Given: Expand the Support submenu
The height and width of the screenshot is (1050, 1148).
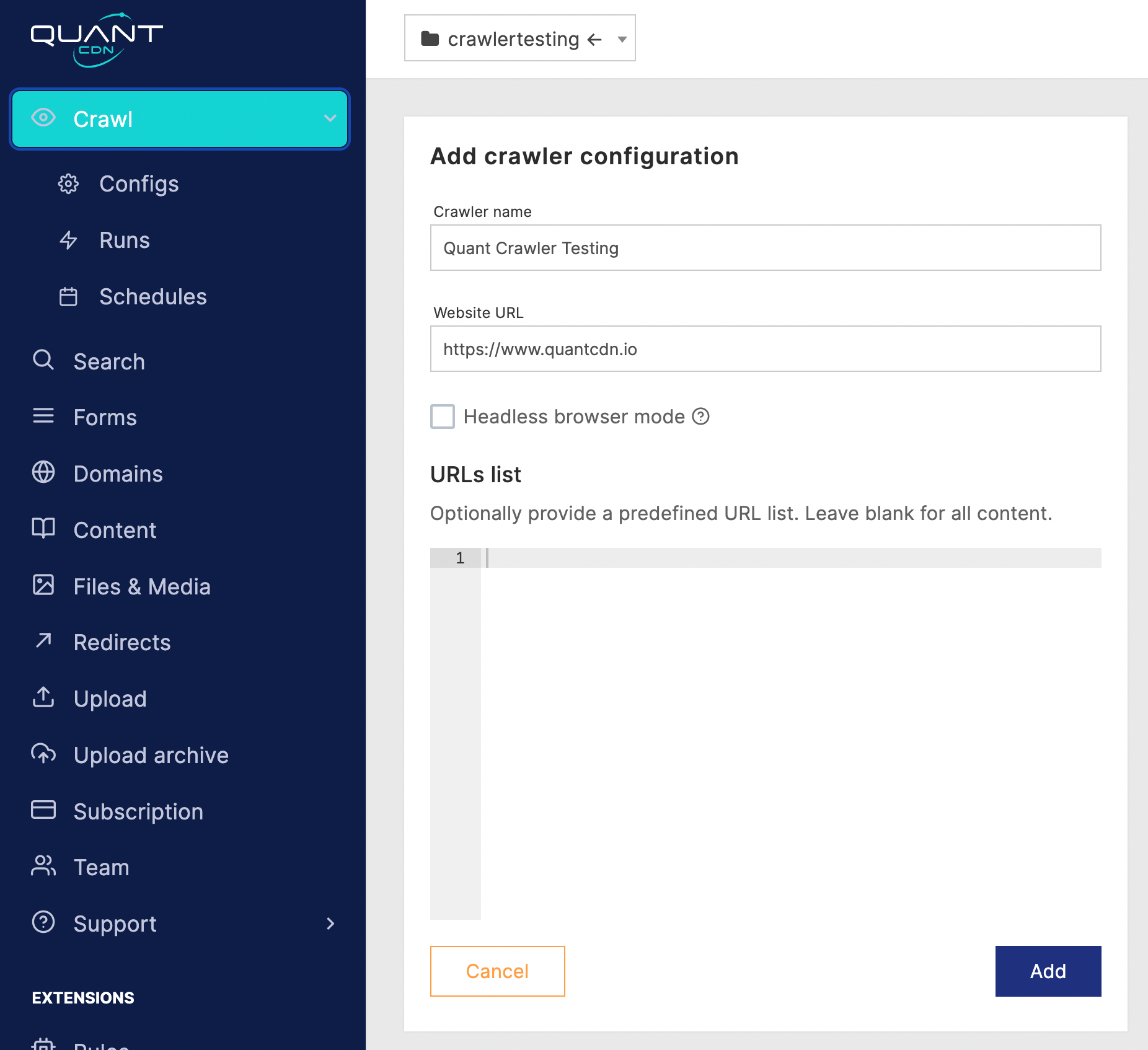Looking at the screenshot, I should point(330,924).
